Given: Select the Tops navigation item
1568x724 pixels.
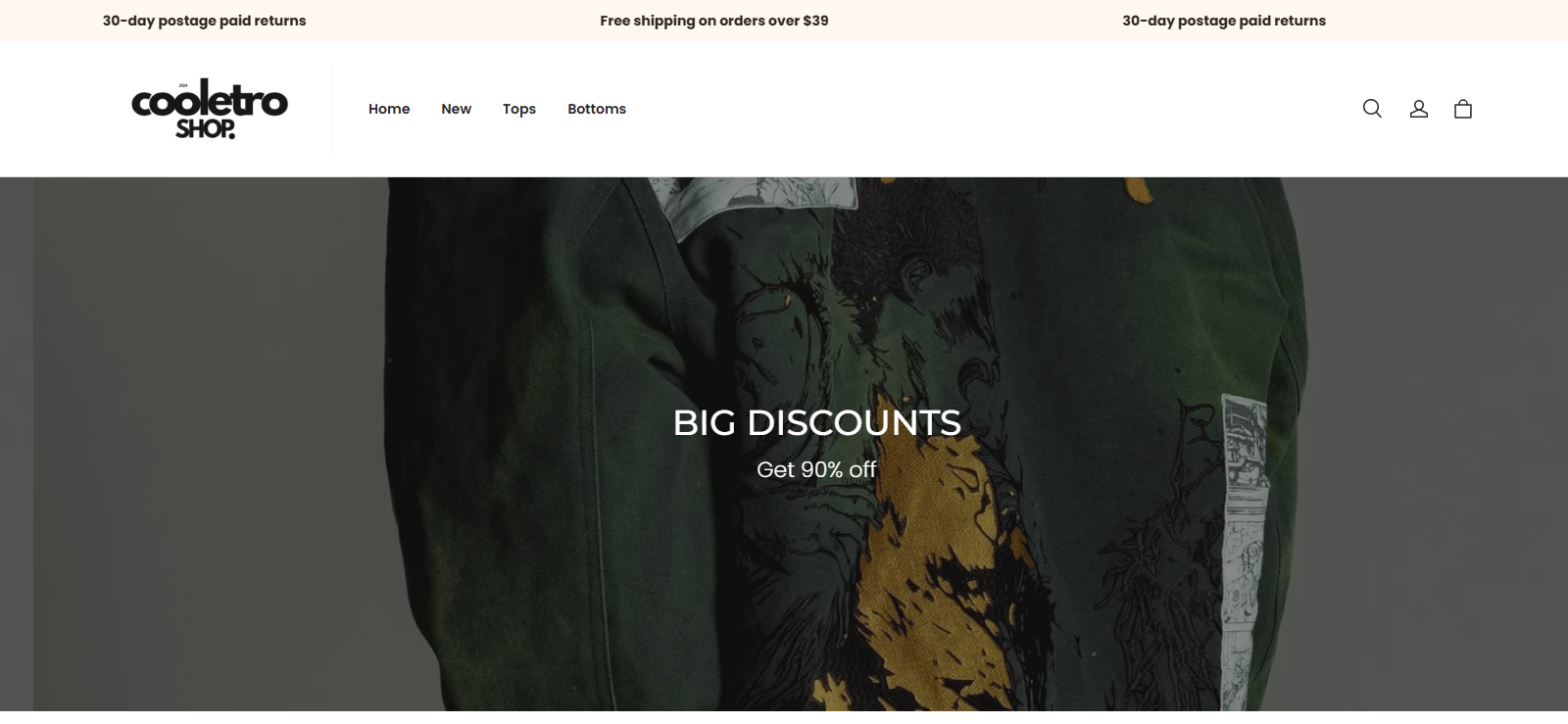Looking at the screenshot, I should coord(519,109).
